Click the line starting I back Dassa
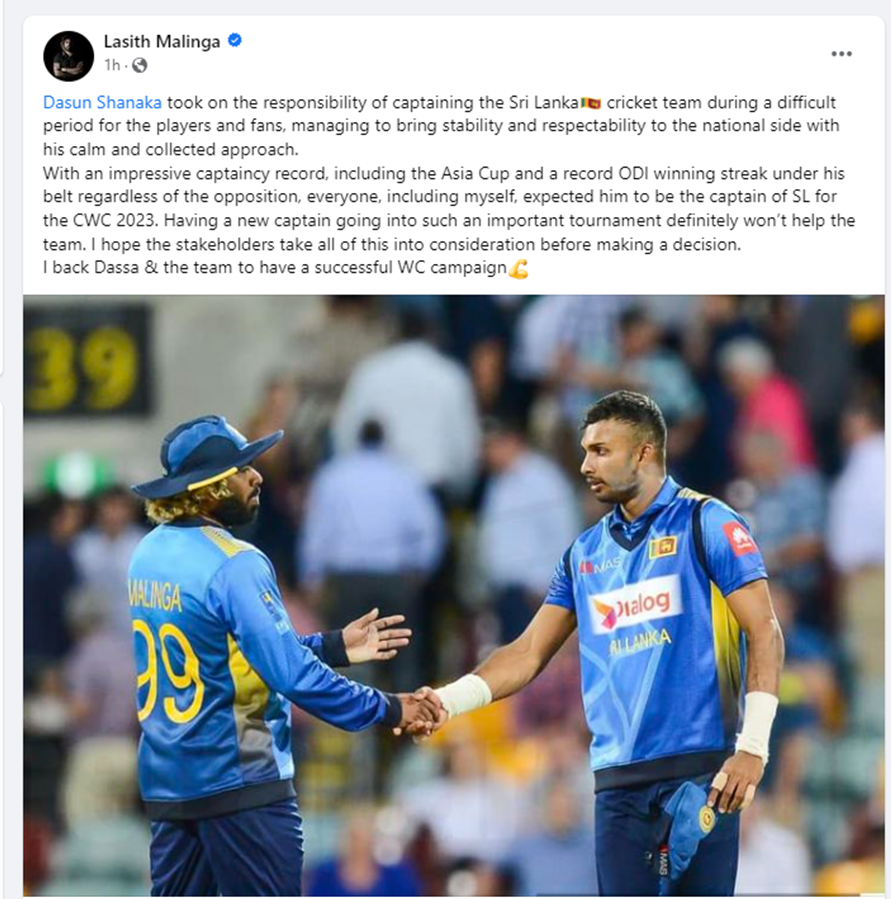 click(x=286, y=268)
